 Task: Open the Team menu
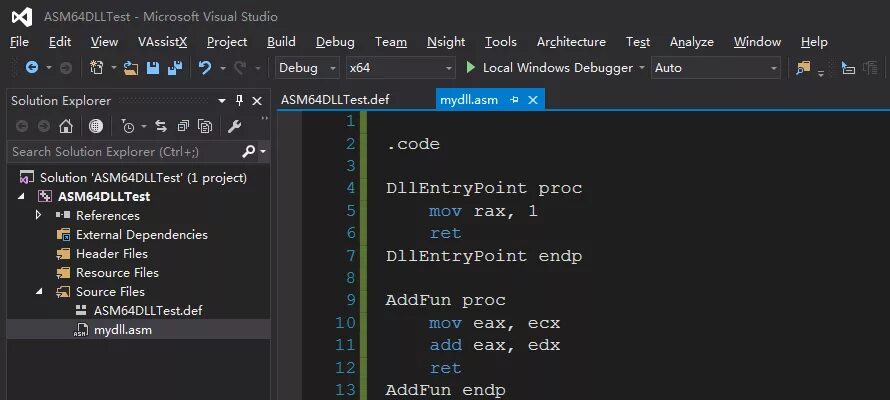391,42
